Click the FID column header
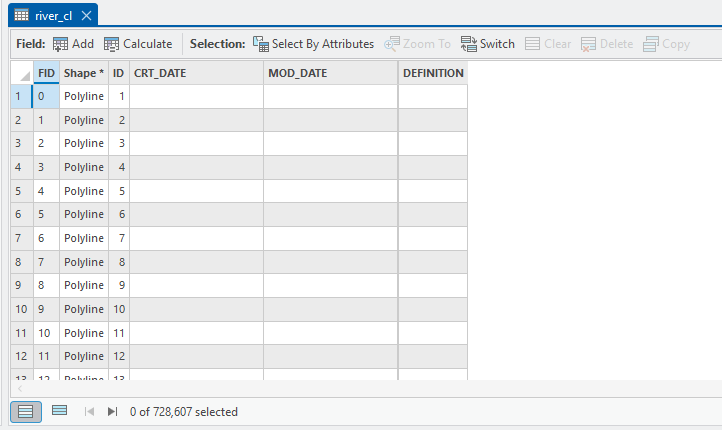The width and height of the screenshot is (722, 430). tap(46, 73)
